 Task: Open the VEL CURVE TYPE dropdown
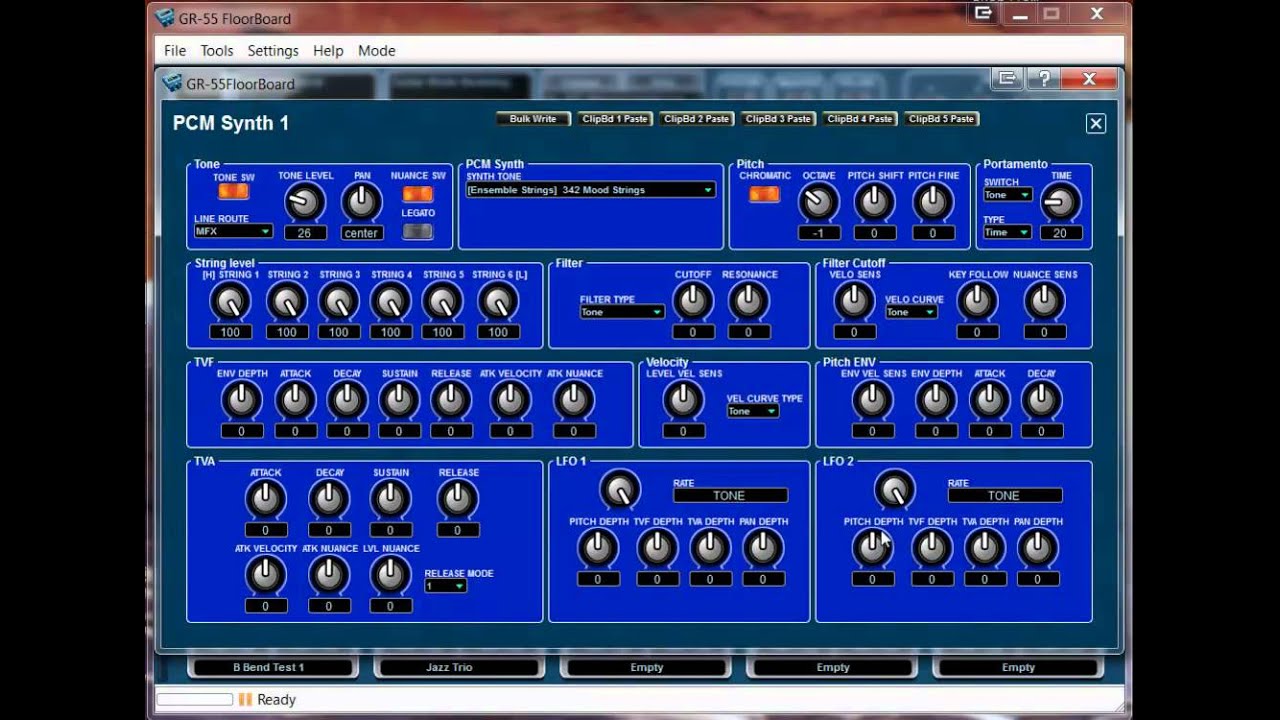point(753,411)
